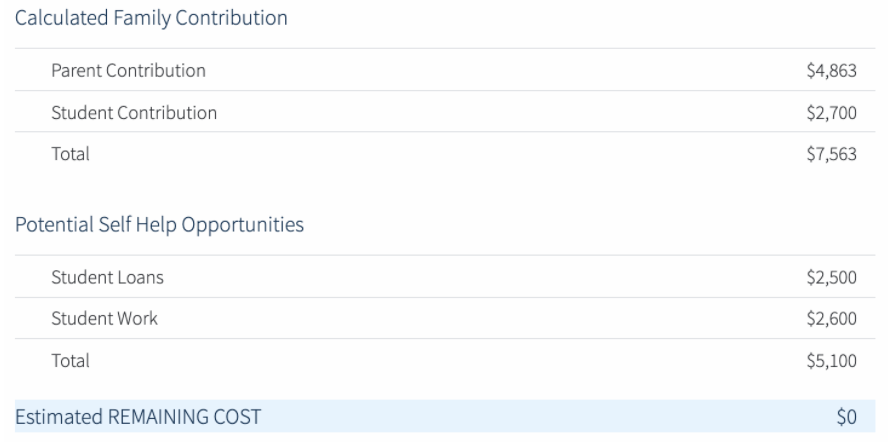
Task: Click the highlighted remaining cost bar
Action: click(445, 416)
